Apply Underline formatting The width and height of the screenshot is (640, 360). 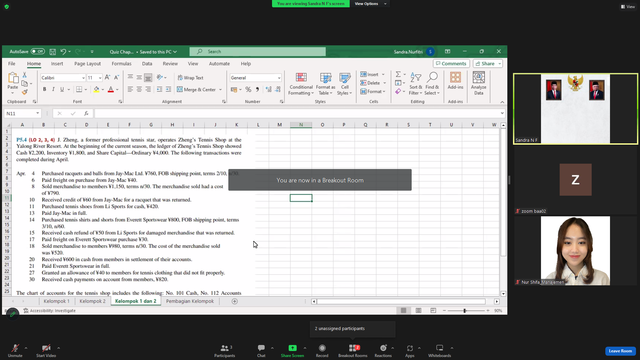62,89
